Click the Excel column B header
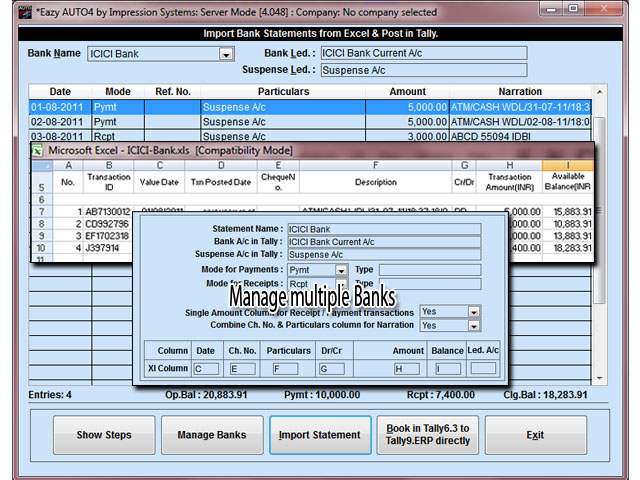Screen dimensions: 640x480 point(109,165)
